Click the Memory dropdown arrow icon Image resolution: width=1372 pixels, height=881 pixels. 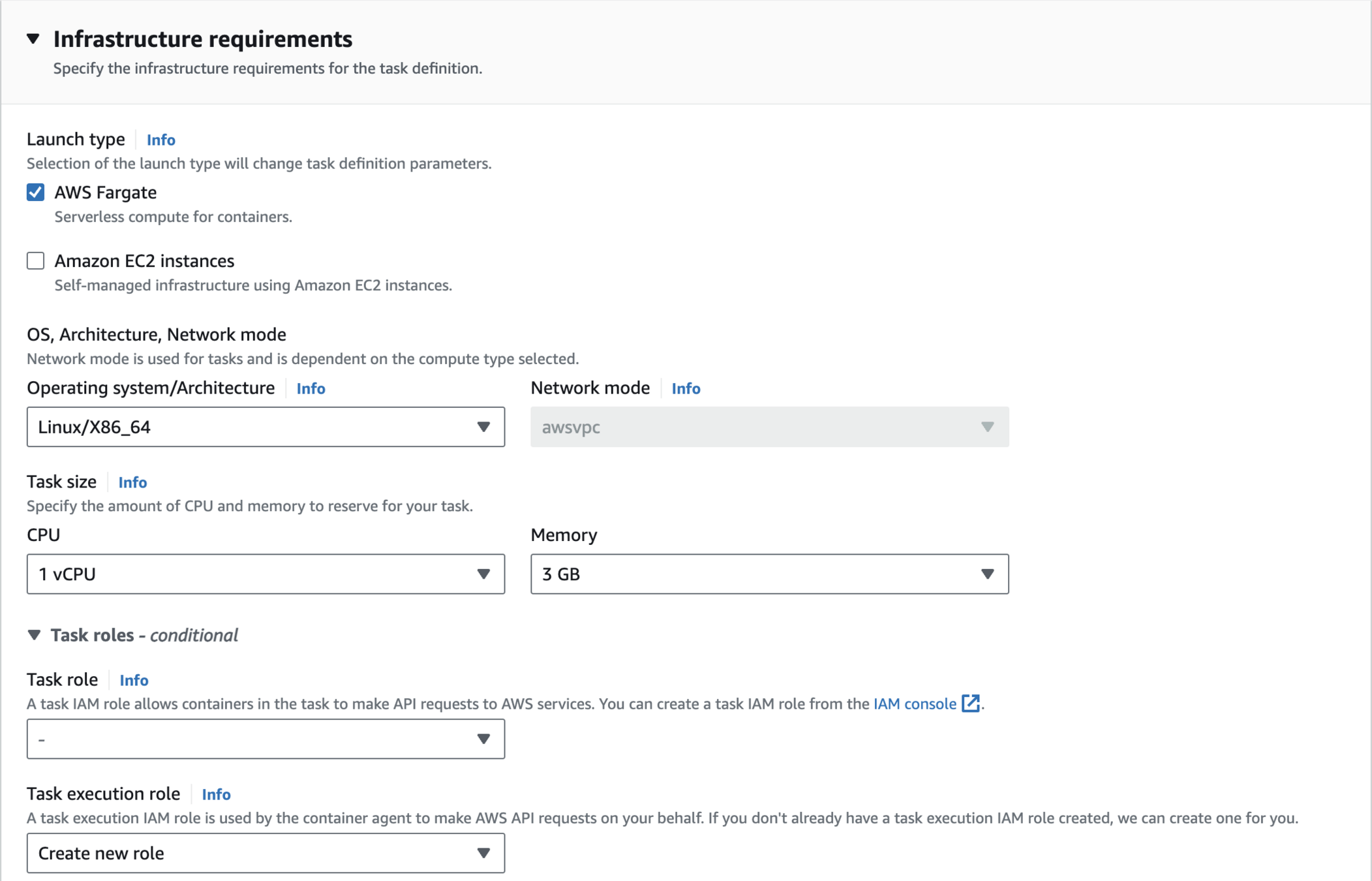[987, 574]
